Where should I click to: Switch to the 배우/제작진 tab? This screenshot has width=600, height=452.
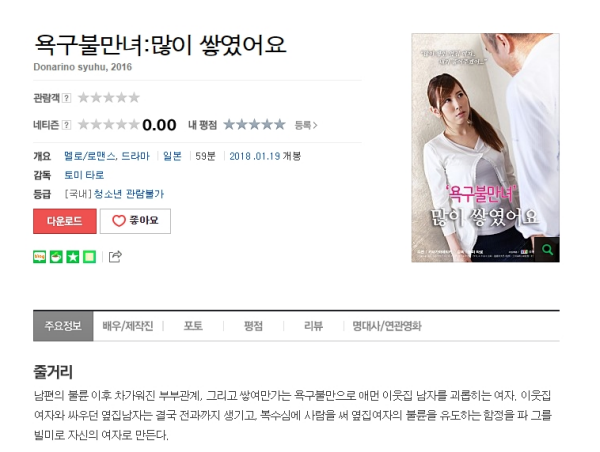click(x=127, y=326)
